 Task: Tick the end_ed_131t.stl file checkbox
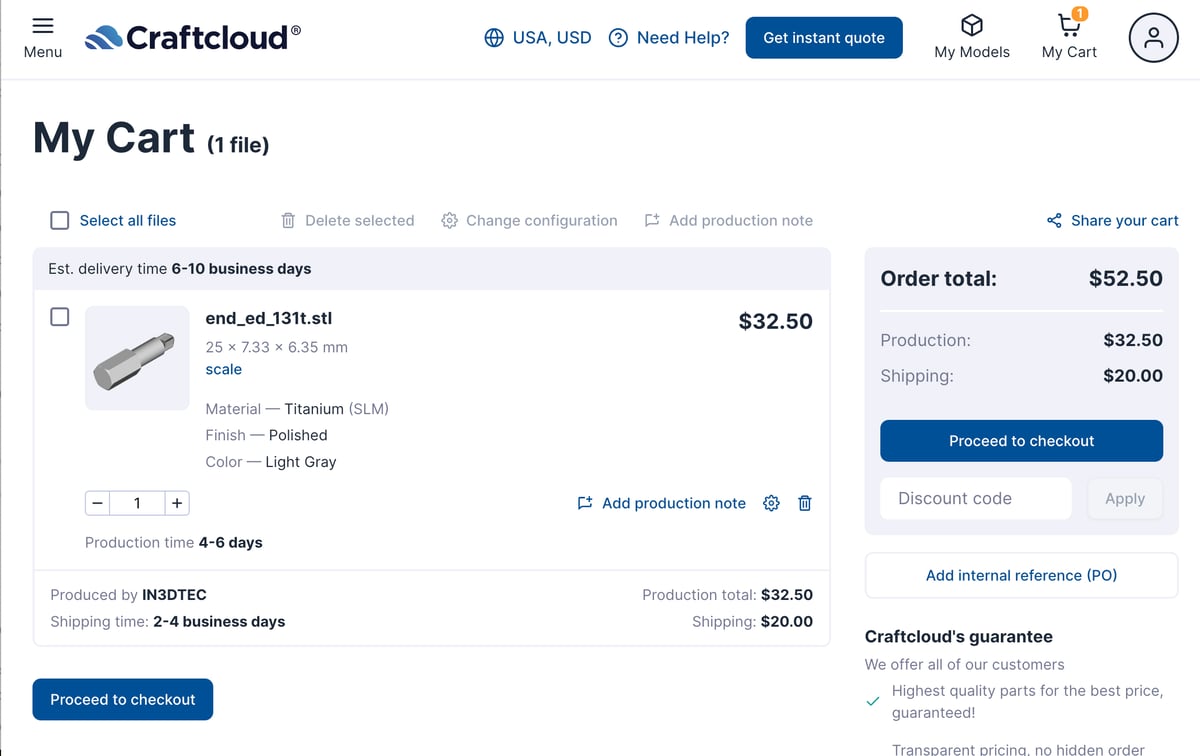[x=60, y=317]
